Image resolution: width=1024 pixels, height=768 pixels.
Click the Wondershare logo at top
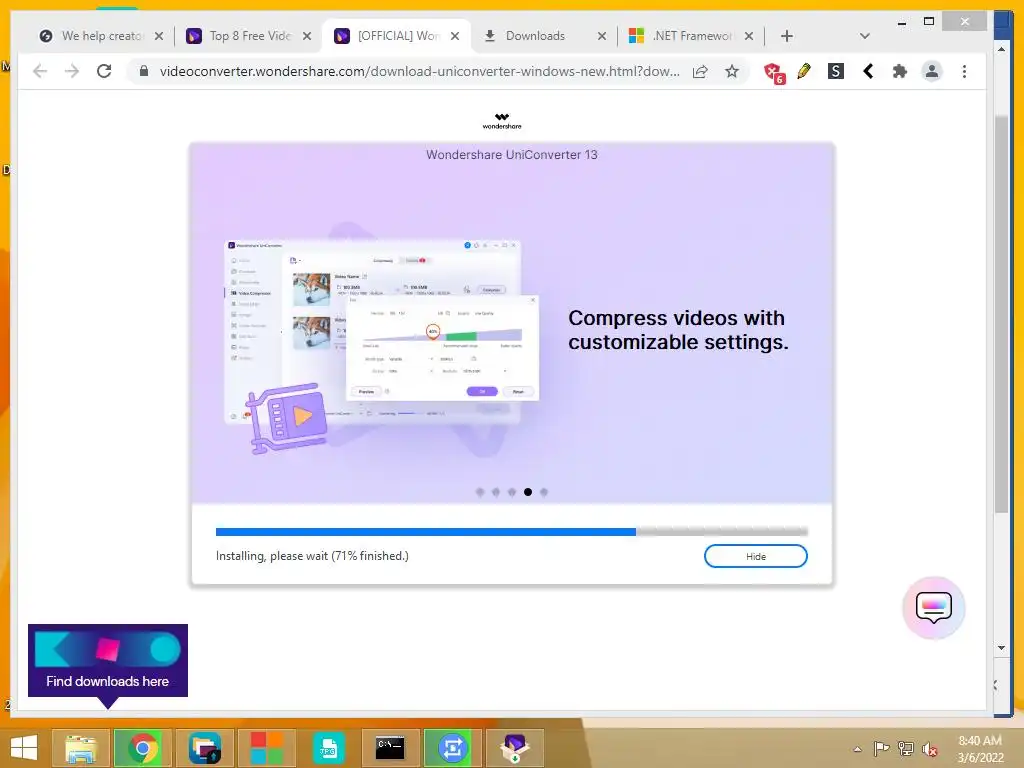click(502, 121)
